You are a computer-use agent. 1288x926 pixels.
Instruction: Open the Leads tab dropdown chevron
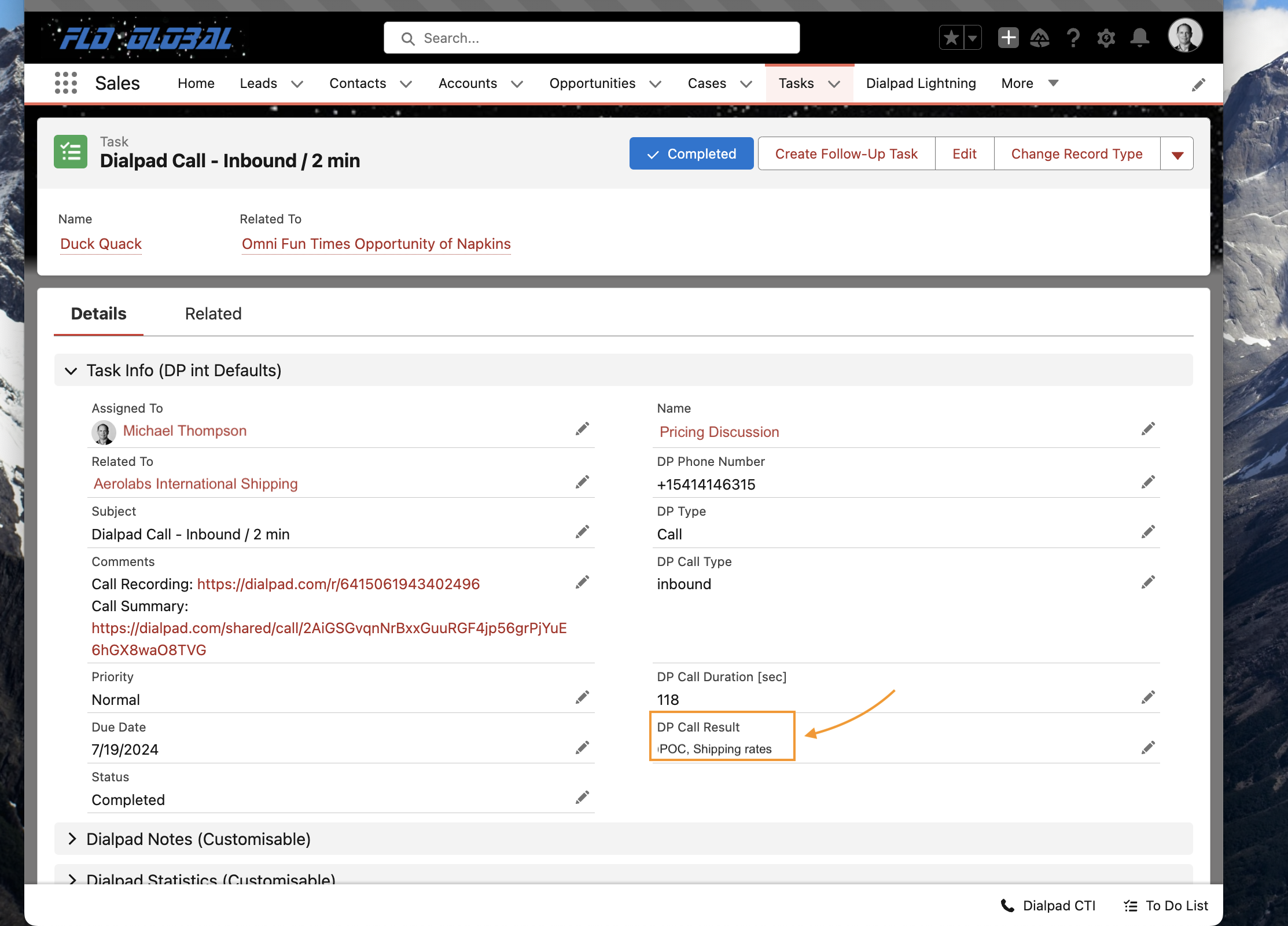click(x=297, y=84)
